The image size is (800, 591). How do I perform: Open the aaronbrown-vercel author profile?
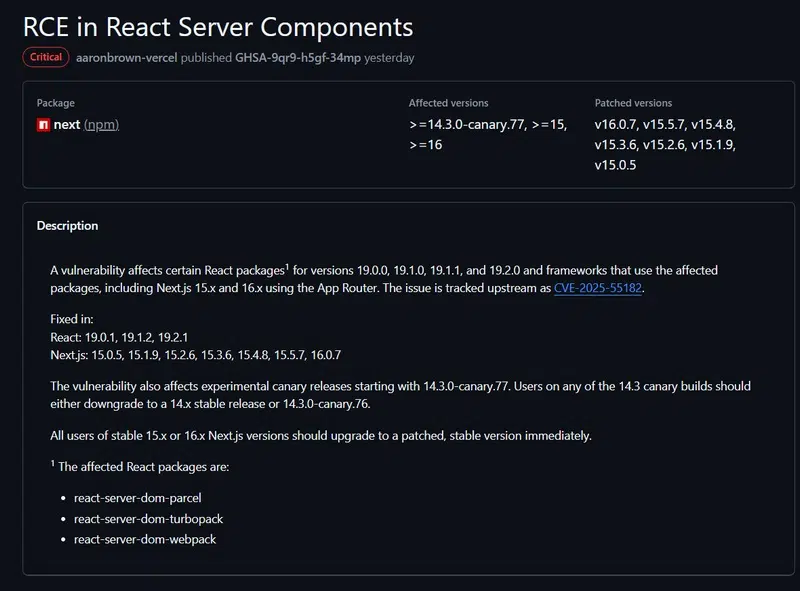[x=126, y=57]
